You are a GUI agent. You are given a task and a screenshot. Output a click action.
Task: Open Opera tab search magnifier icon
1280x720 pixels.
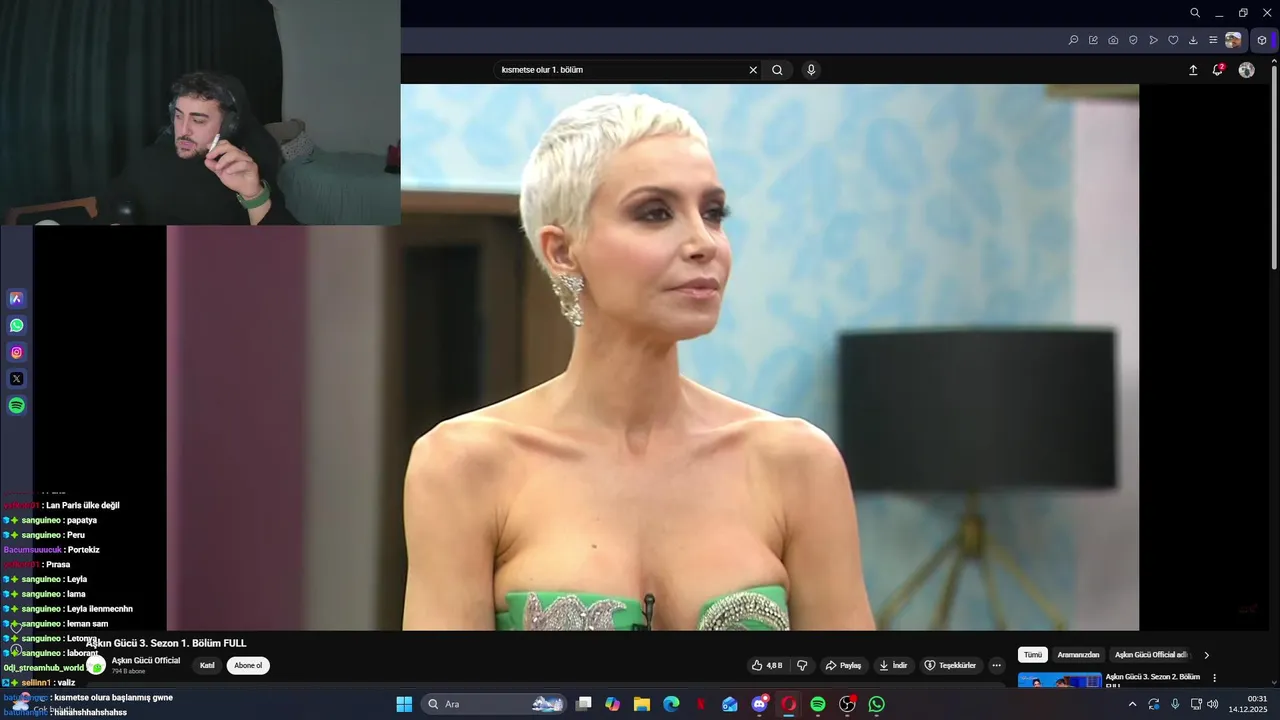1195,13
